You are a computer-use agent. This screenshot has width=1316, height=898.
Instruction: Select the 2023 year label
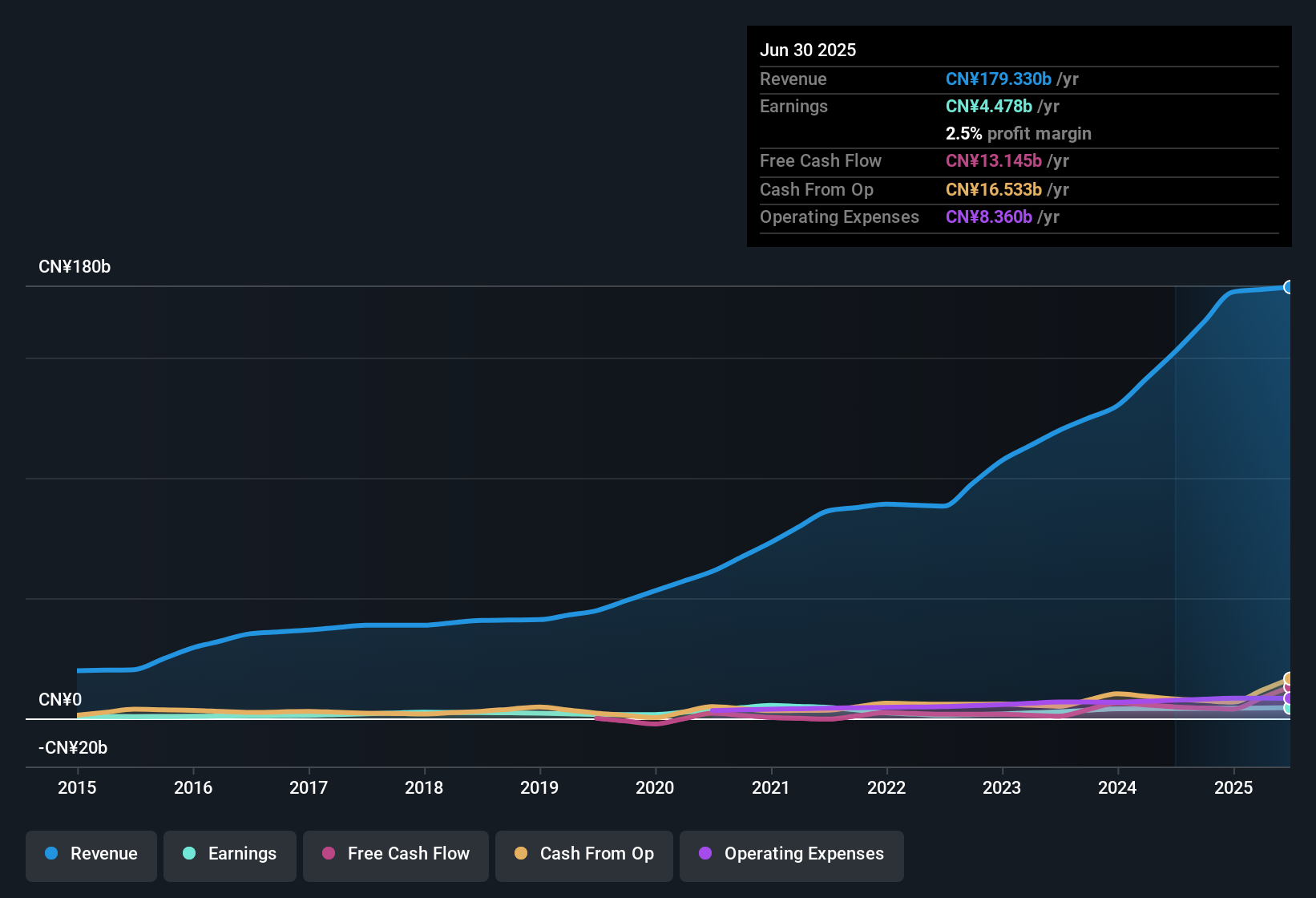click(1002, 788)
